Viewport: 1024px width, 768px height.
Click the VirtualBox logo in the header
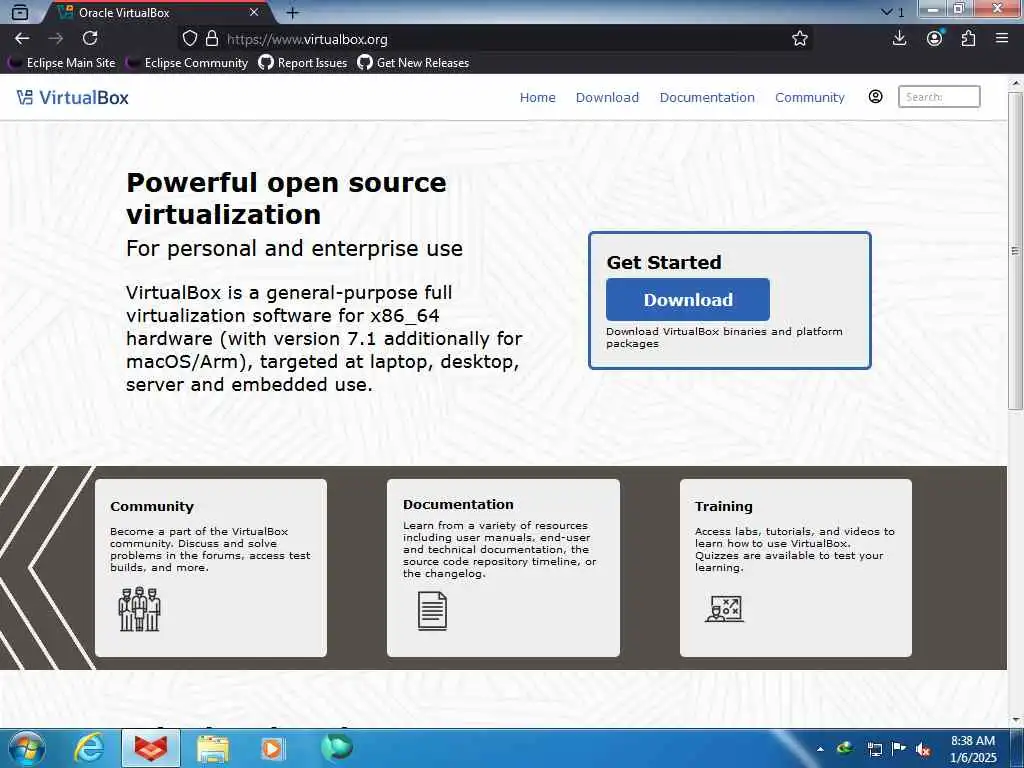(x=72, y=97)
